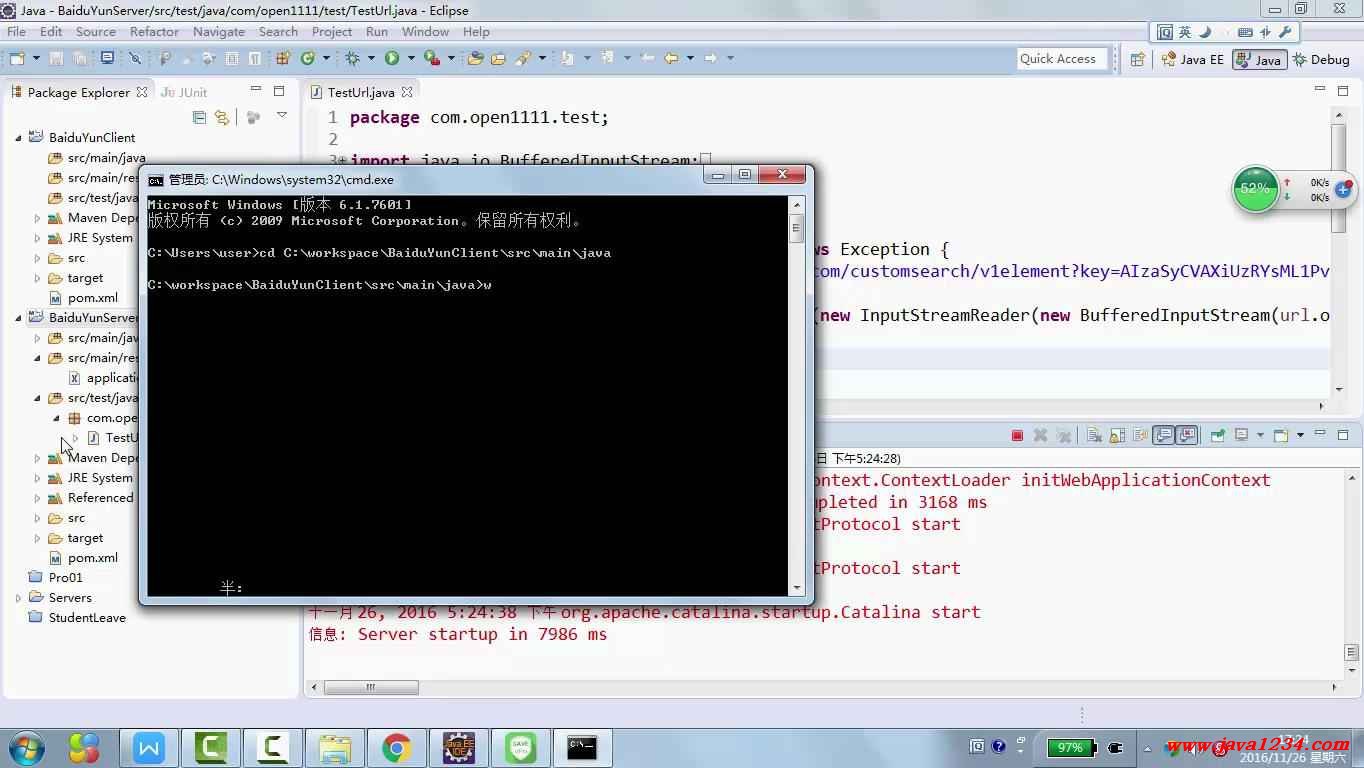Click the Skip All Breakpoints icon
The image size is (1364, 768).
(x=135, y=58)
